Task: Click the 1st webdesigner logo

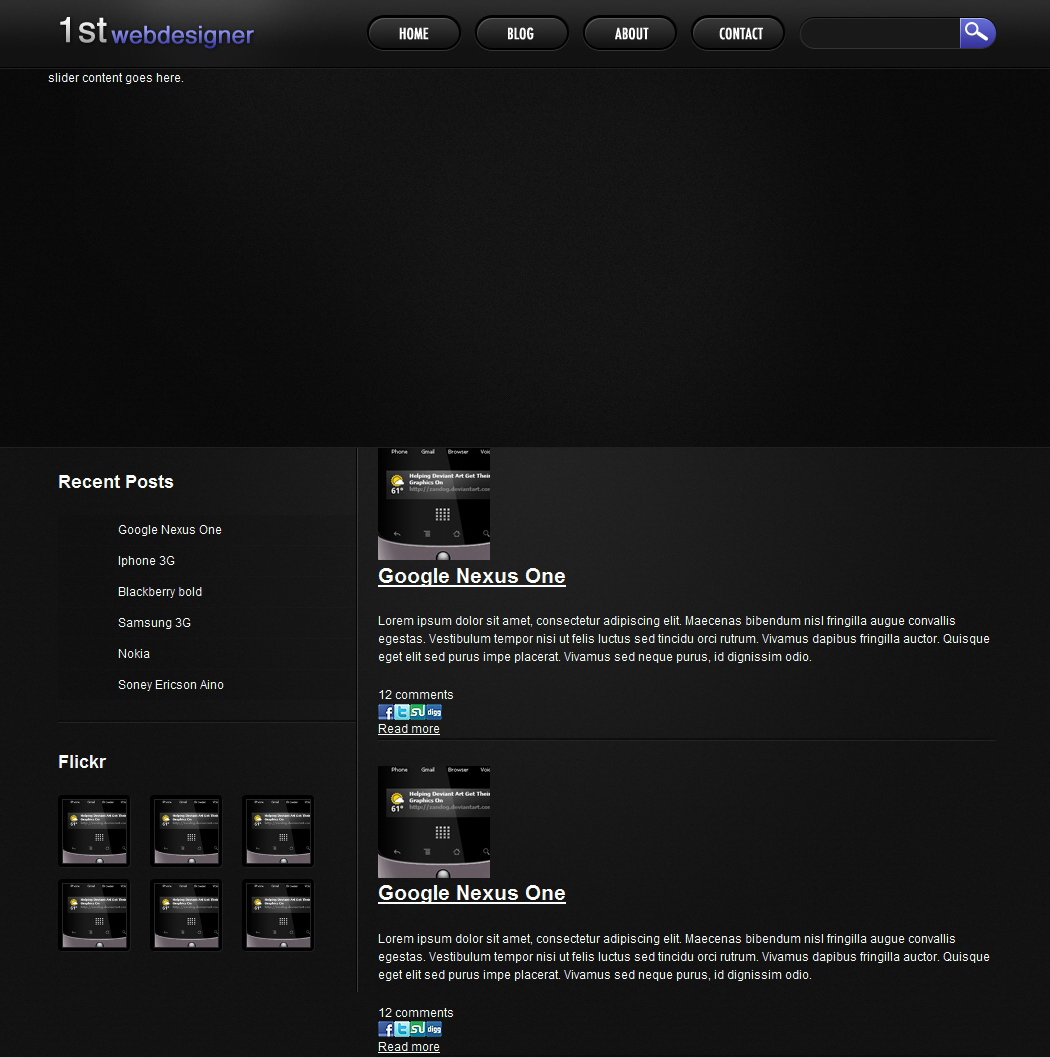Action: (x=156, y=32)
